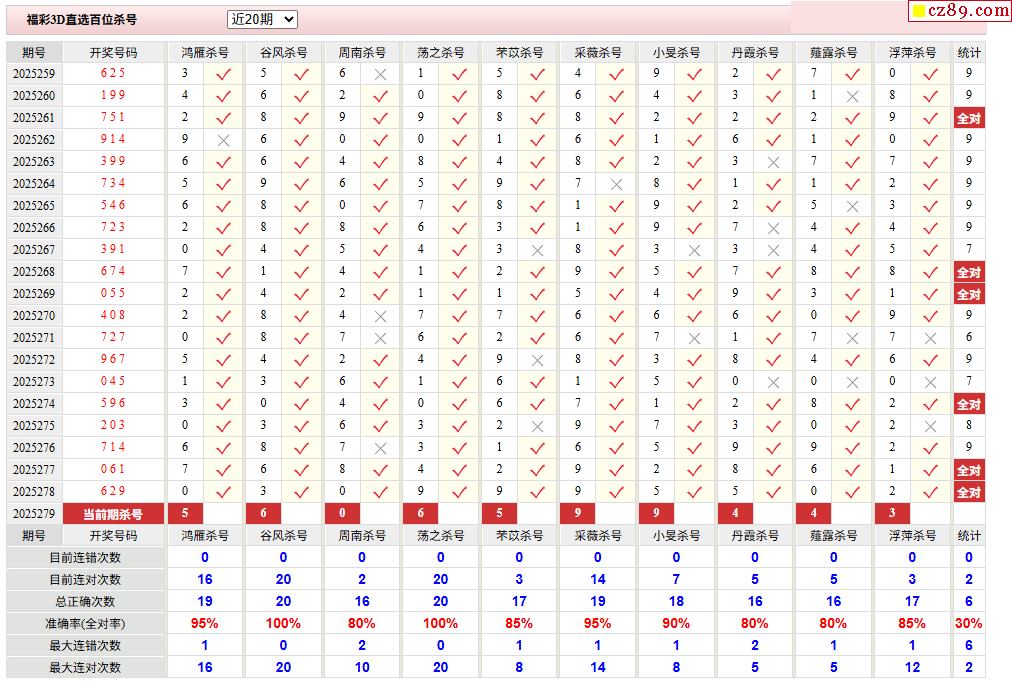Screen dimensions: 1012x684
Task: Click the cross mark in 小旻杀号 for period 2025267
Action: click(x=694, y=250)
